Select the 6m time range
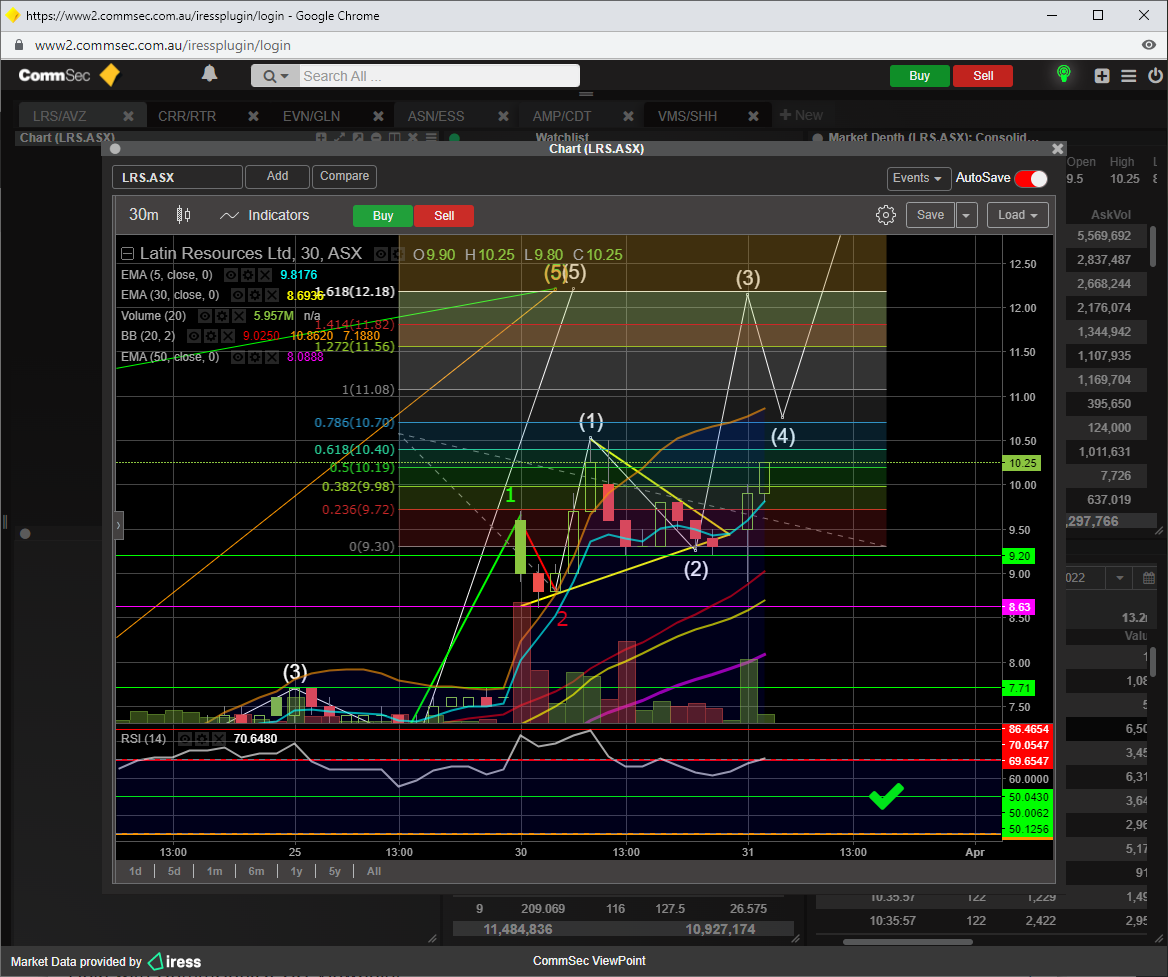 256,871
